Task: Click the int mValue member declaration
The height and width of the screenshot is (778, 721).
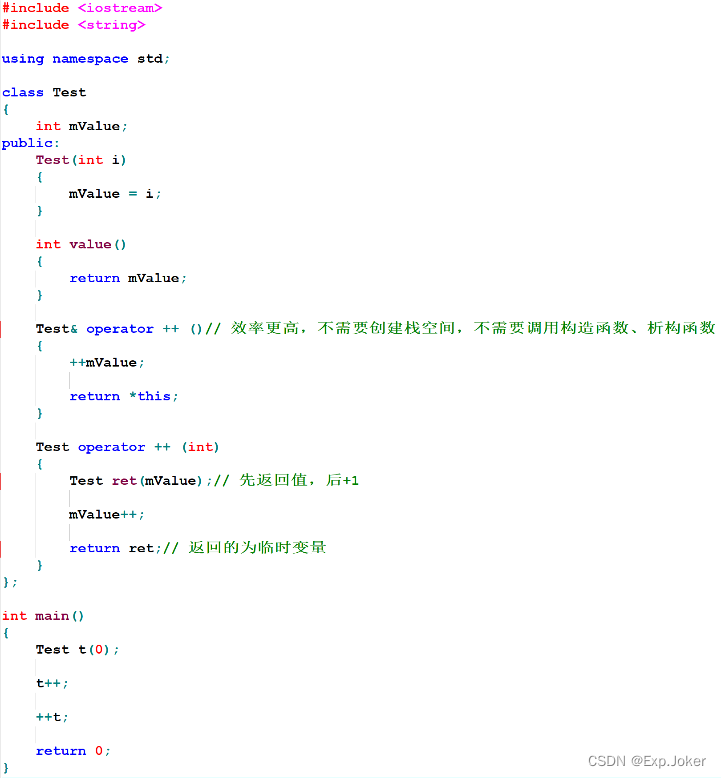Action: click(82, 126)
